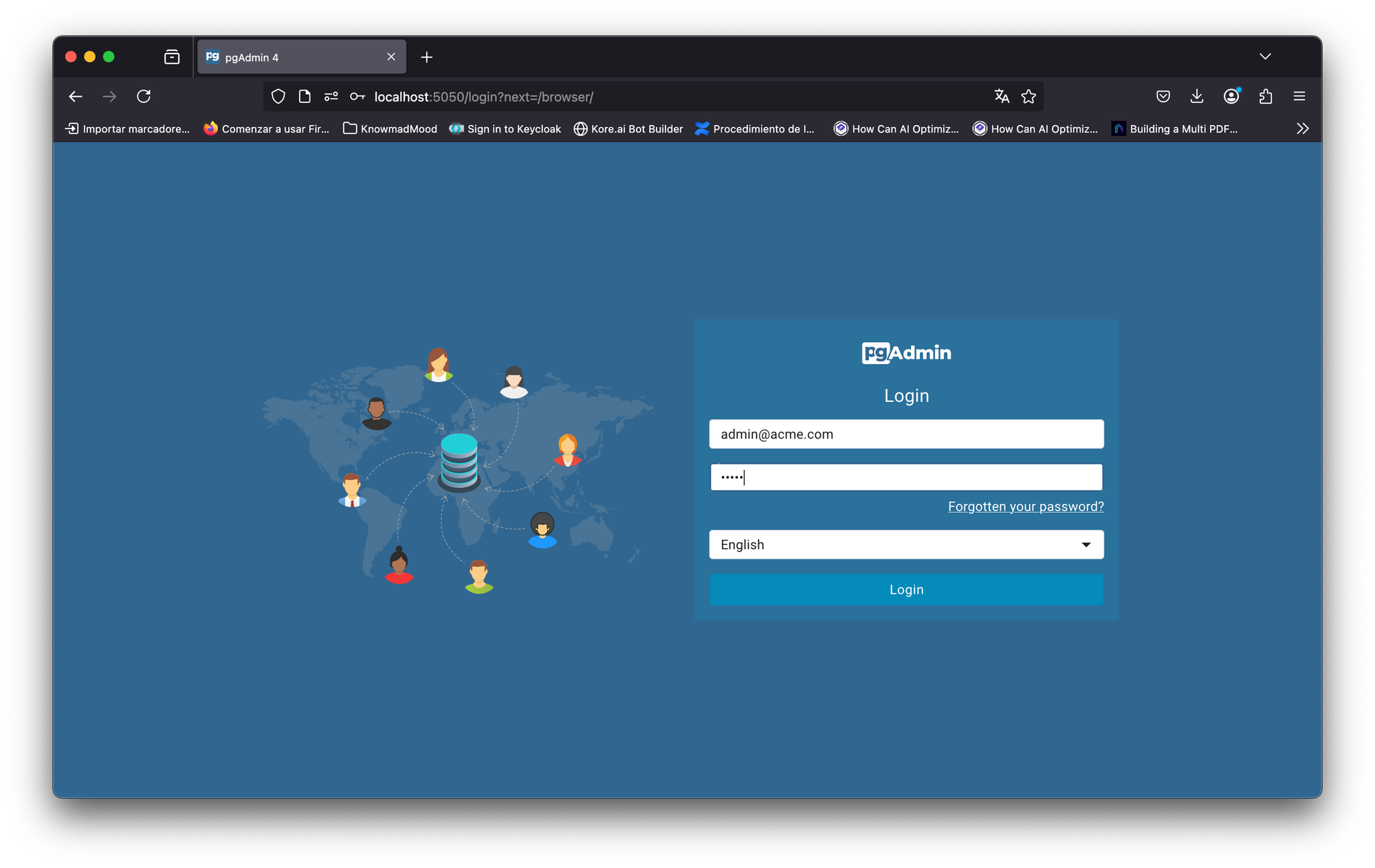
Task: Click the blue Login button
Action: (906, 590)
